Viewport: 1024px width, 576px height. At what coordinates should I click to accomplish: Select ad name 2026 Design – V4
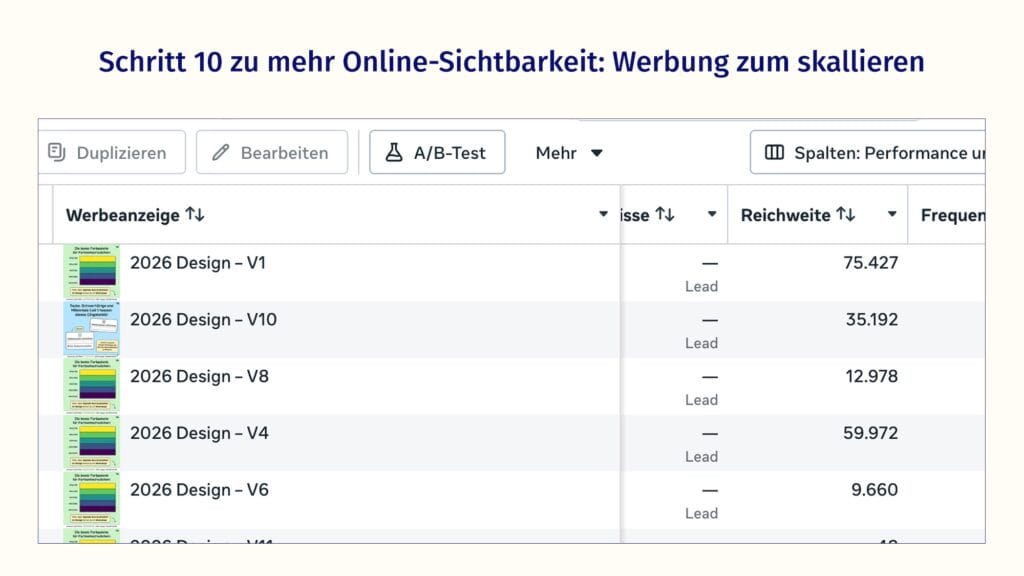pos(199,433)
